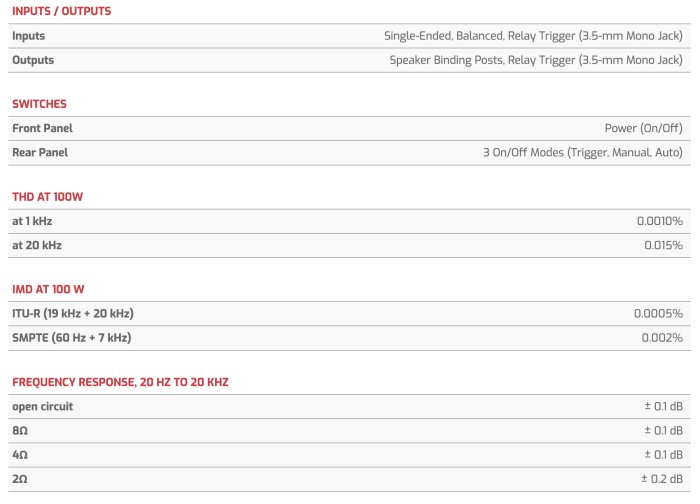The height and width of the screenshot is (504, 700).
Task: Click the Speaker Binding Posts outputs value
Action: pyautogui.click(x=536, y=60)
